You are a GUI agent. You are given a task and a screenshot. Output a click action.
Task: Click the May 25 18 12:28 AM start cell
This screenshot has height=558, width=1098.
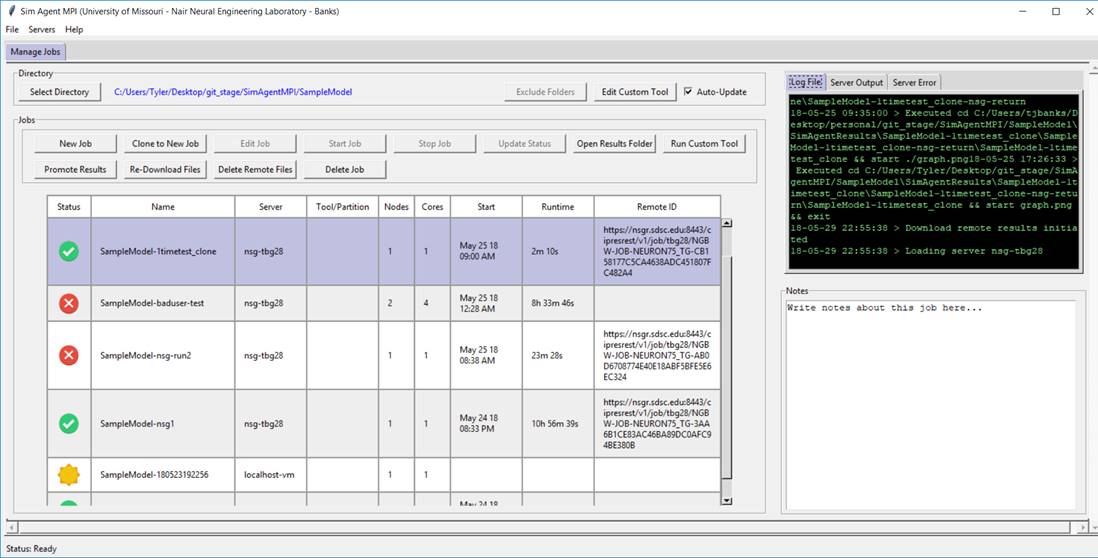(x=486, y=303)
